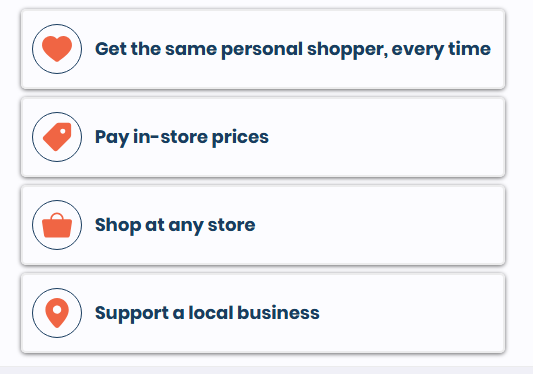Open the personal shopper feature card
533x374 pixels.
(x=263, y=49)
